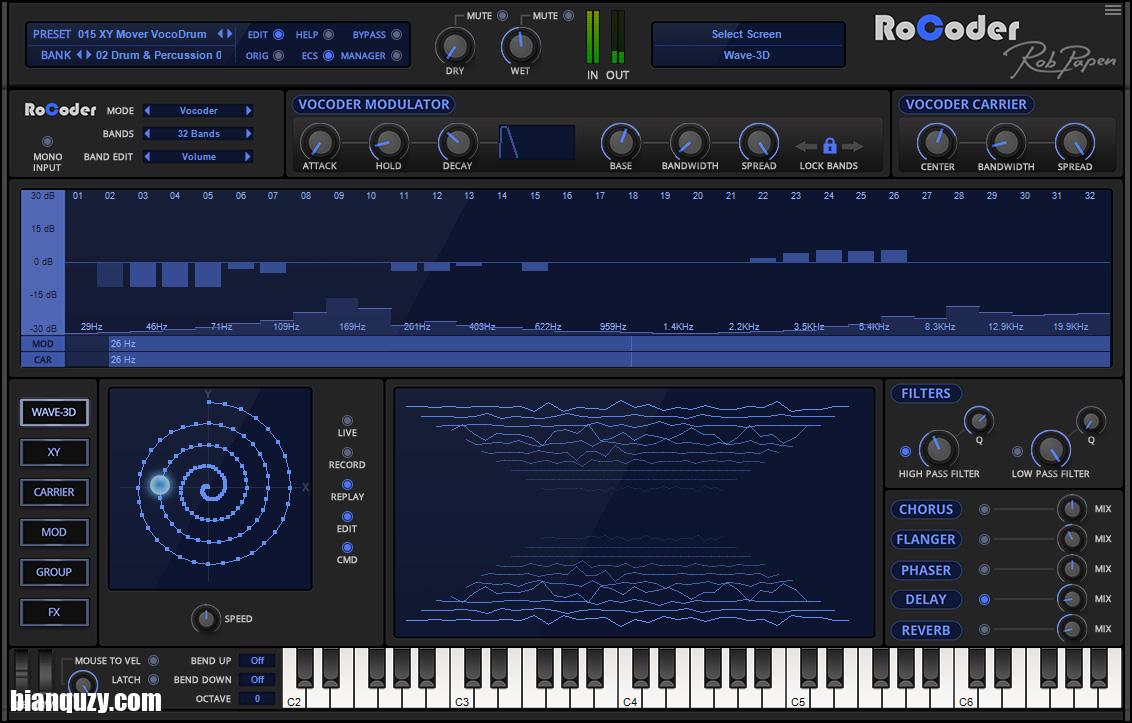Screen dimensions: 1132x723
Task: Toggle the ORIG switch
Action: (x=278, y=56)
